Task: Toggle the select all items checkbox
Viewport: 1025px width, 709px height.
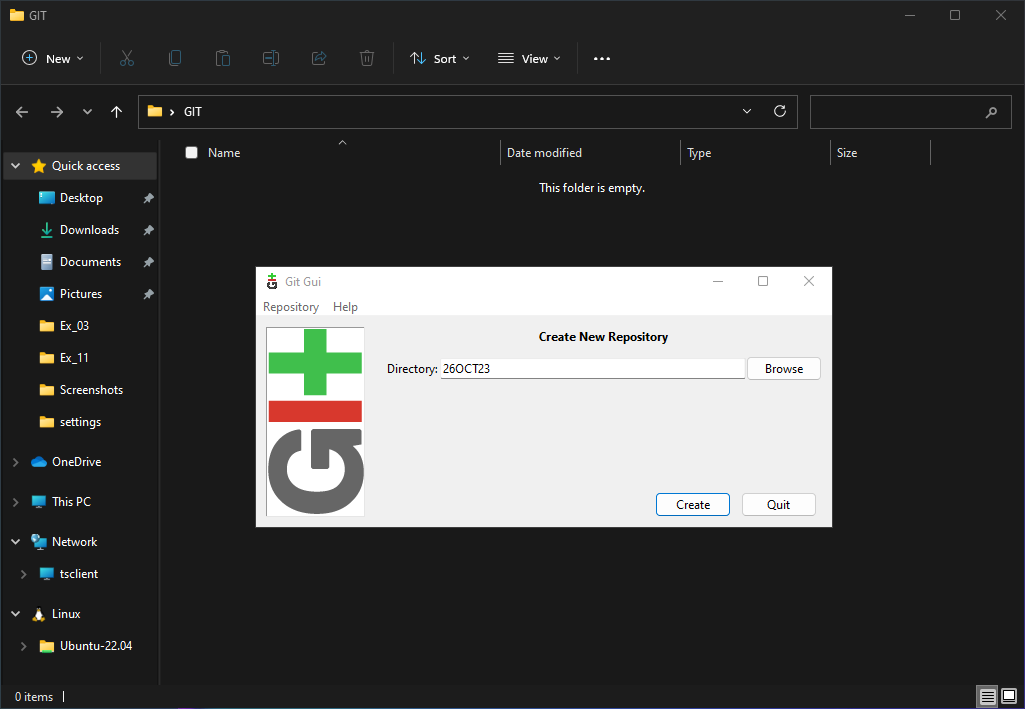Action: [192, 153]
